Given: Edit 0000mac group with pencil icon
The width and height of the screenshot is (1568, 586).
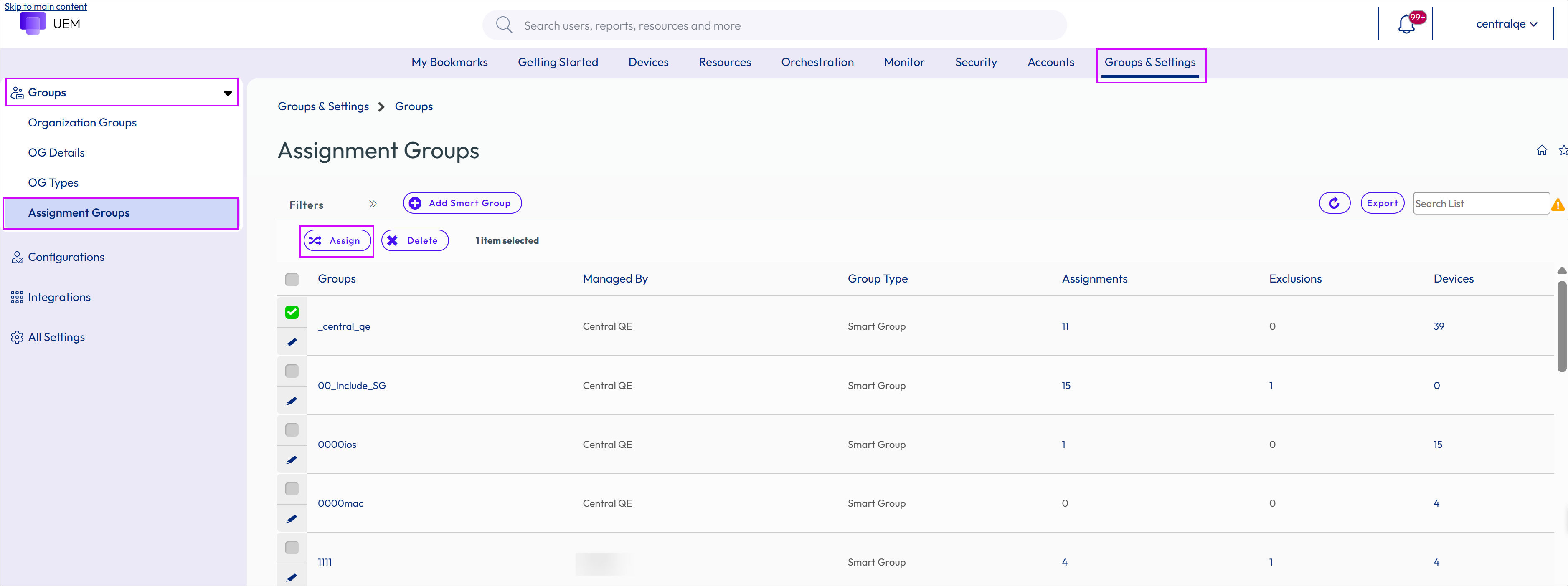Looking at the screenshot, I should (292, 519).
